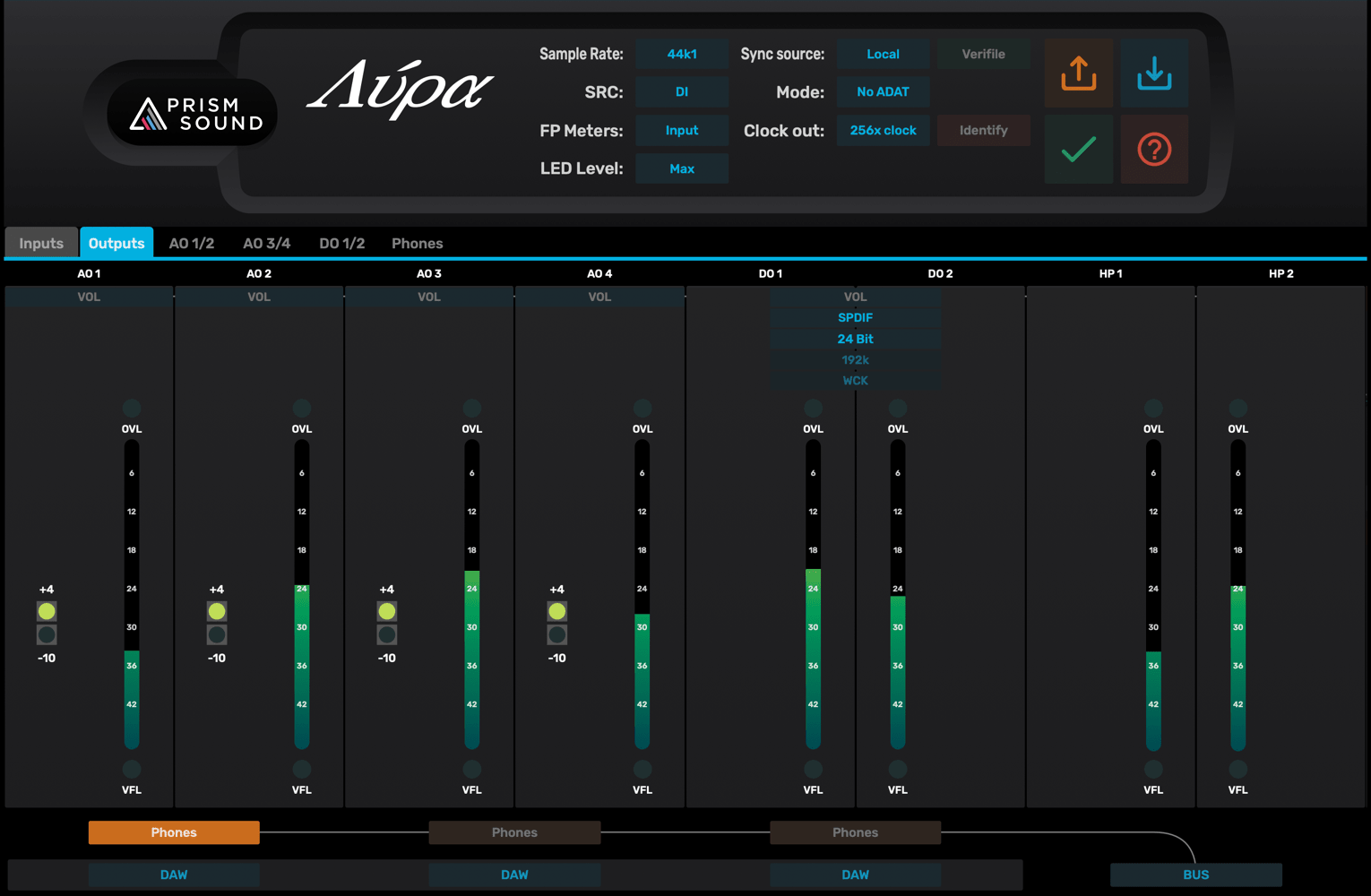Change the Clock out 256x clock setting
The width and height of the screenshot is (1371, 896).
(883, 130)
